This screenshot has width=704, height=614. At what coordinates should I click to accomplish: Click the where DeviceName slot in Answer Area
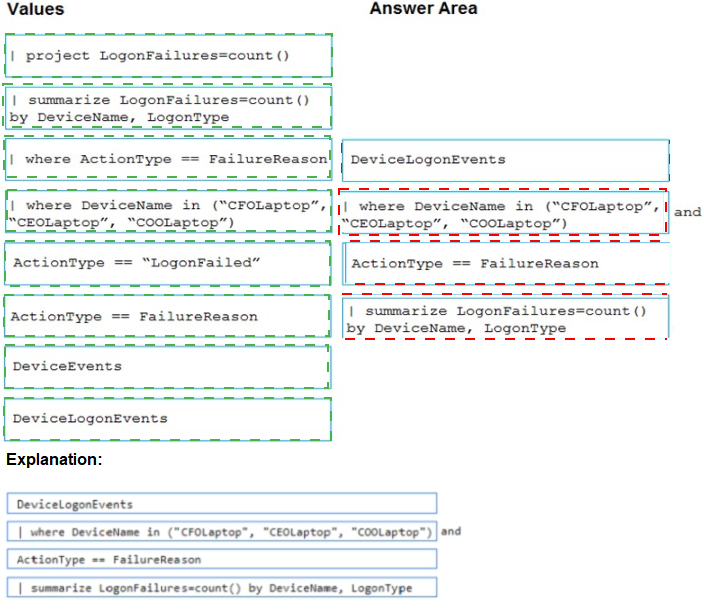coord(503,214)
